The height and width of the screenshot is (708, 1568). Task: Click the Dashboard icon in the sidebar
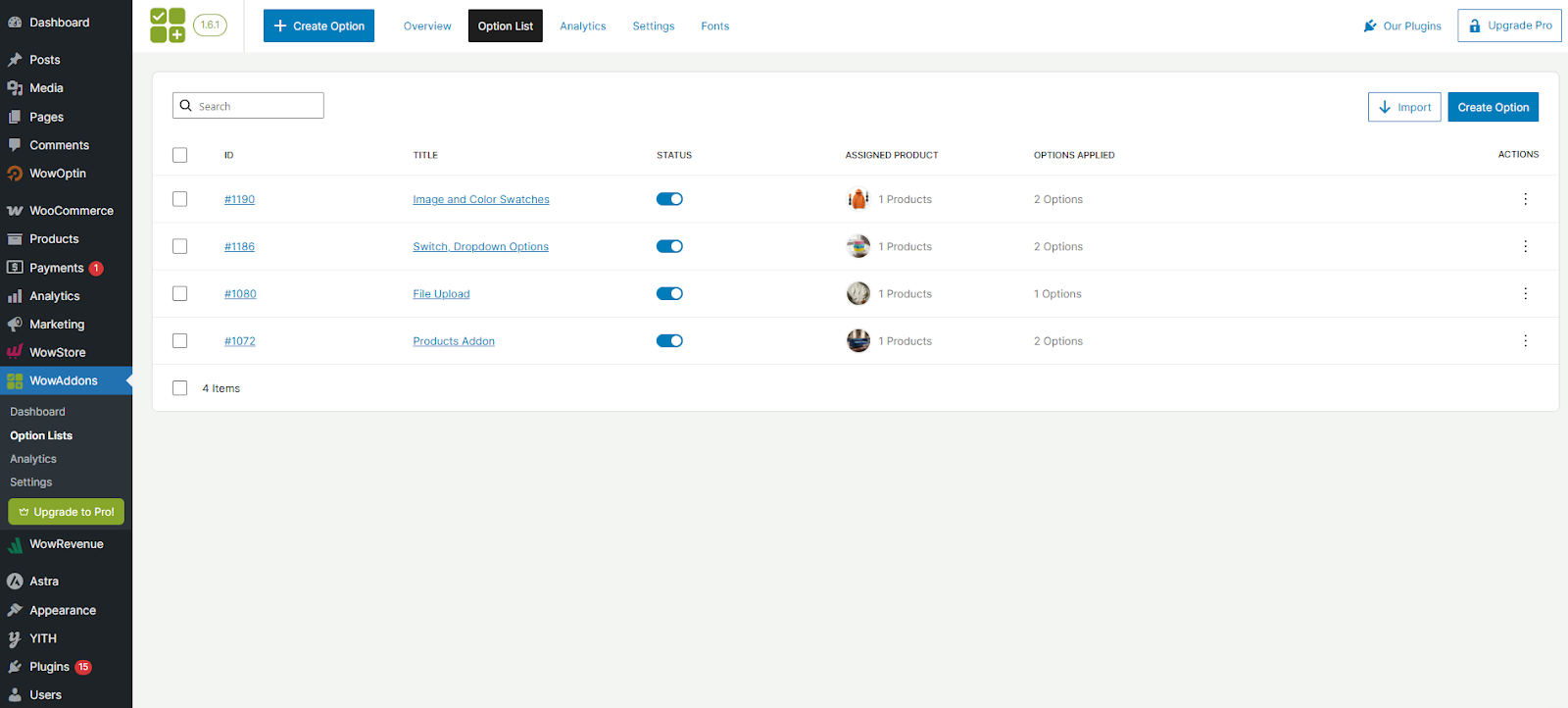(15, 22)
